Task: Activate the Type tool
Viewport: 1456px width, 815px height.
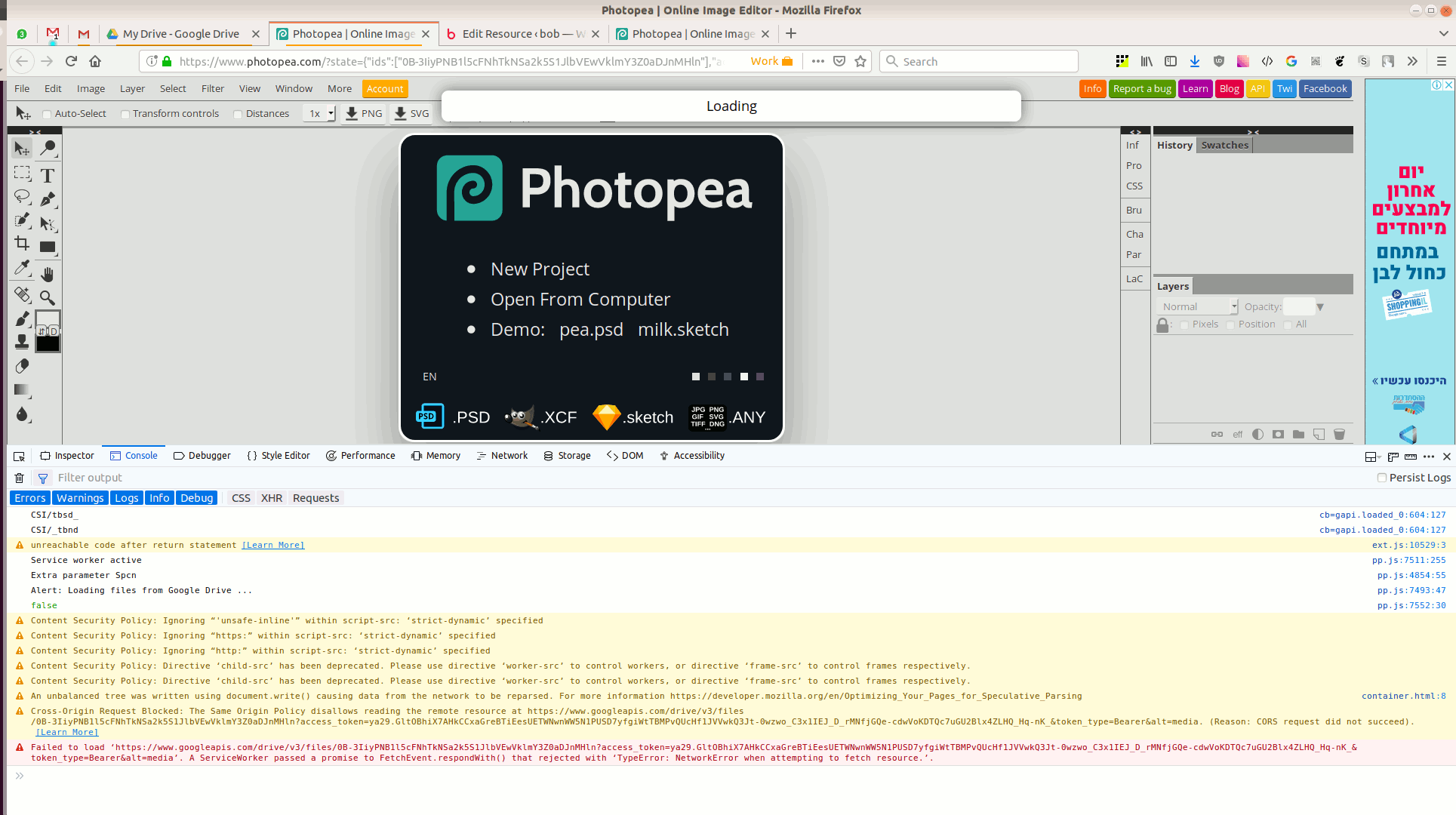Action: click(48, 174)
